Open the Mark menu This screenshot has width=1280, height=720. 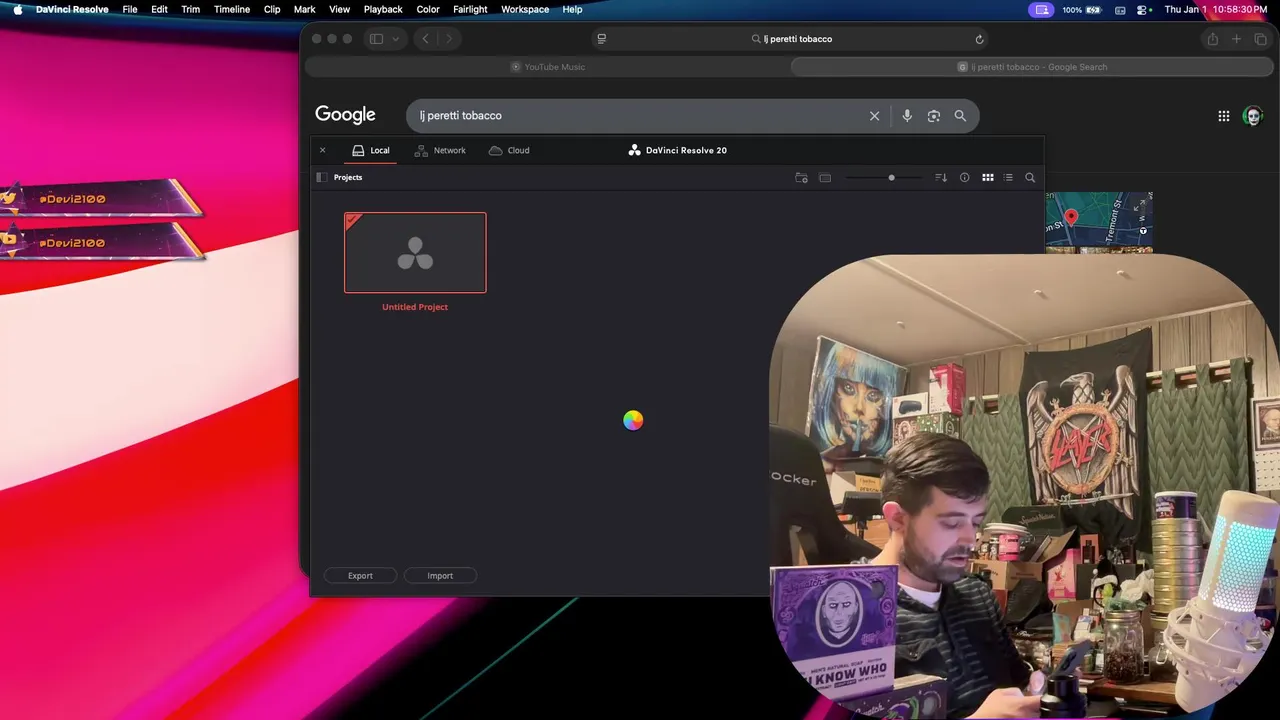305,9
